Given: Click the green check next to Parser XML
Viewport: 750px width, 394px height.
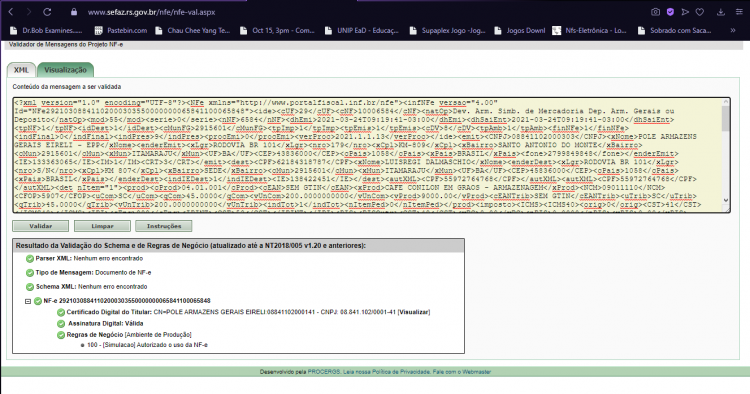Looking at the screenshot, I should 30,259.
